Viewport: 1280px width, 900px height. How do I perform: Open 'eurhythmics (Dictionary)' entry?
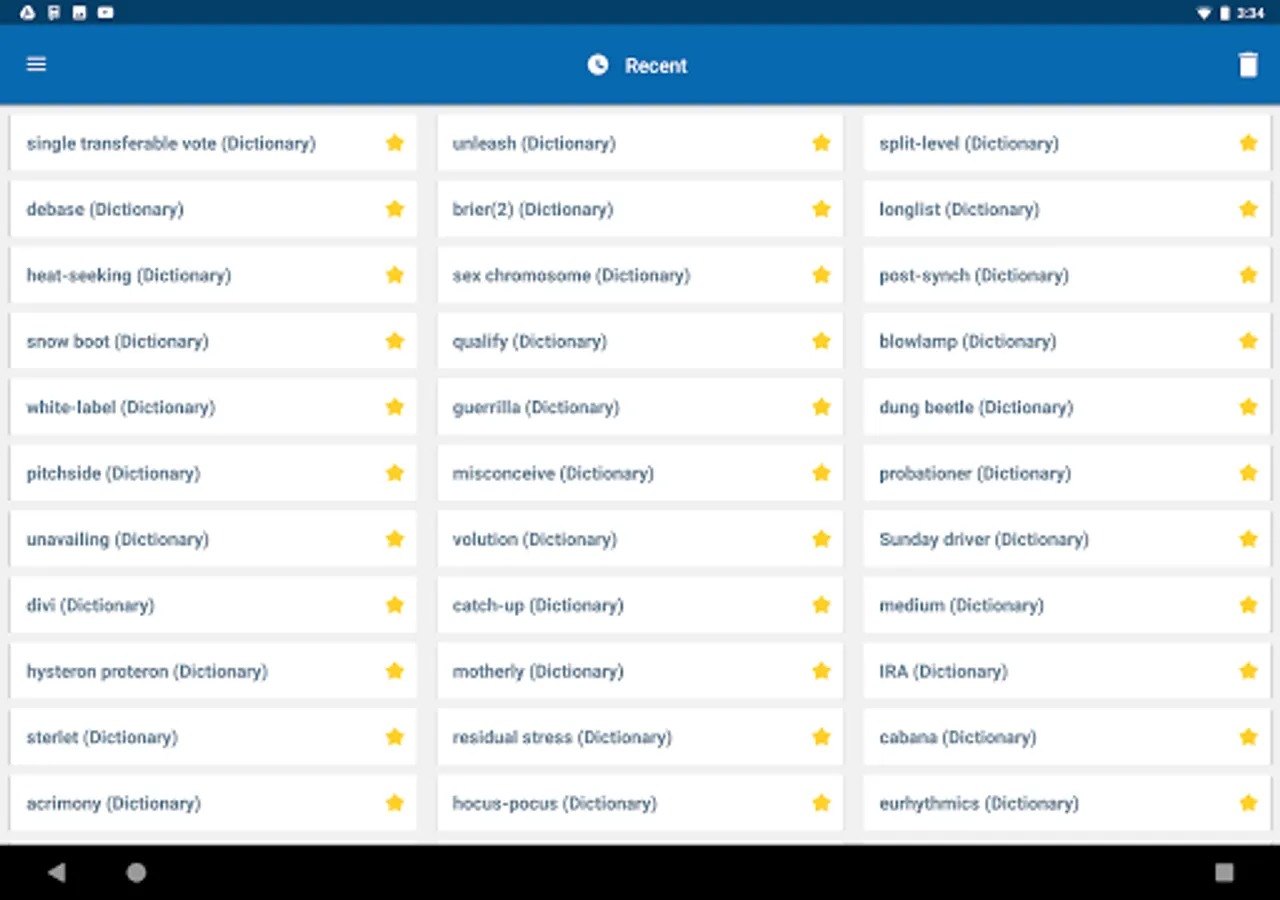click(x=1067, y=803)
